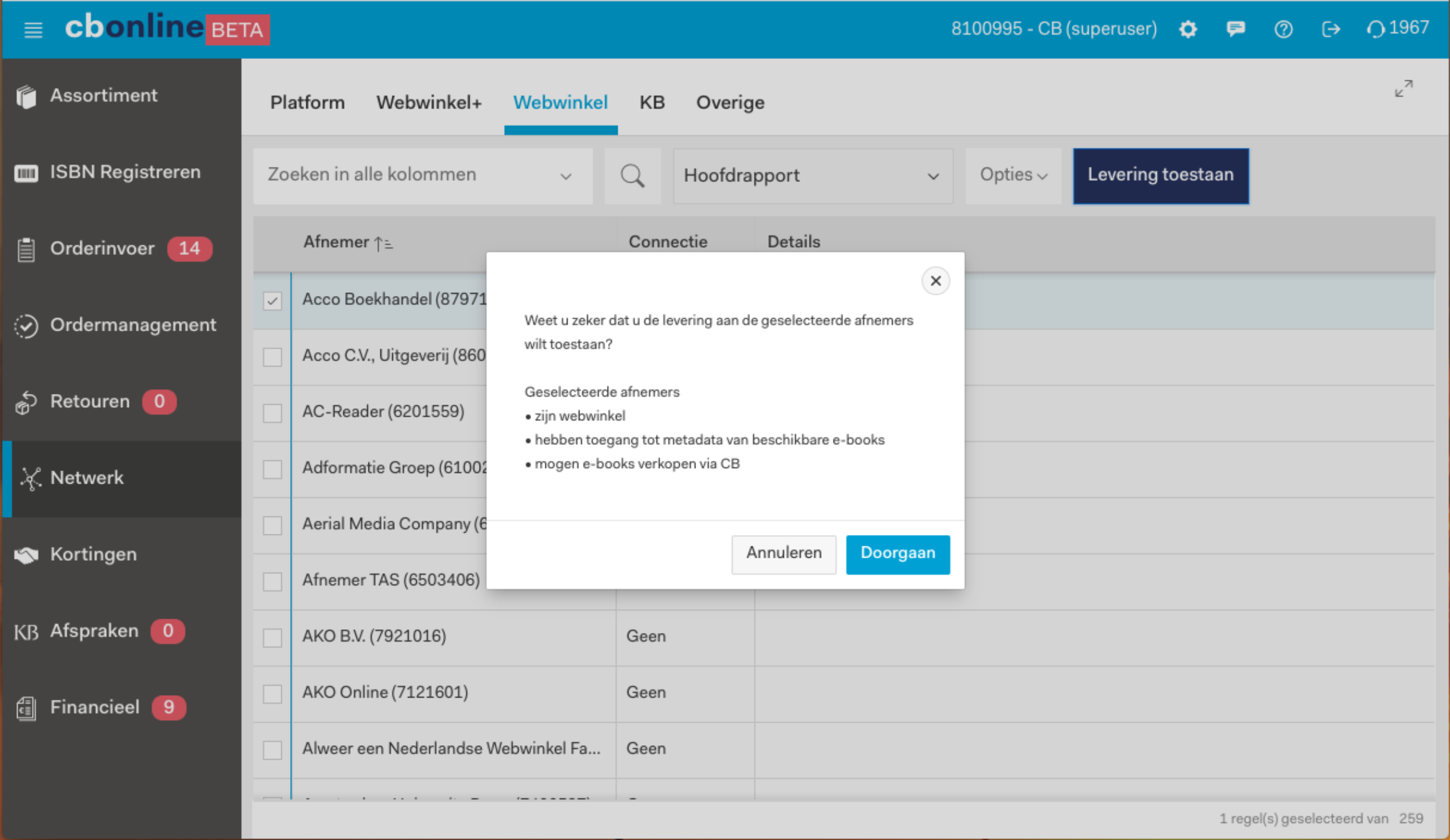Open Ordermanagement in the sidebar
Screen dimensions: 1450x840
click(132, 325)
